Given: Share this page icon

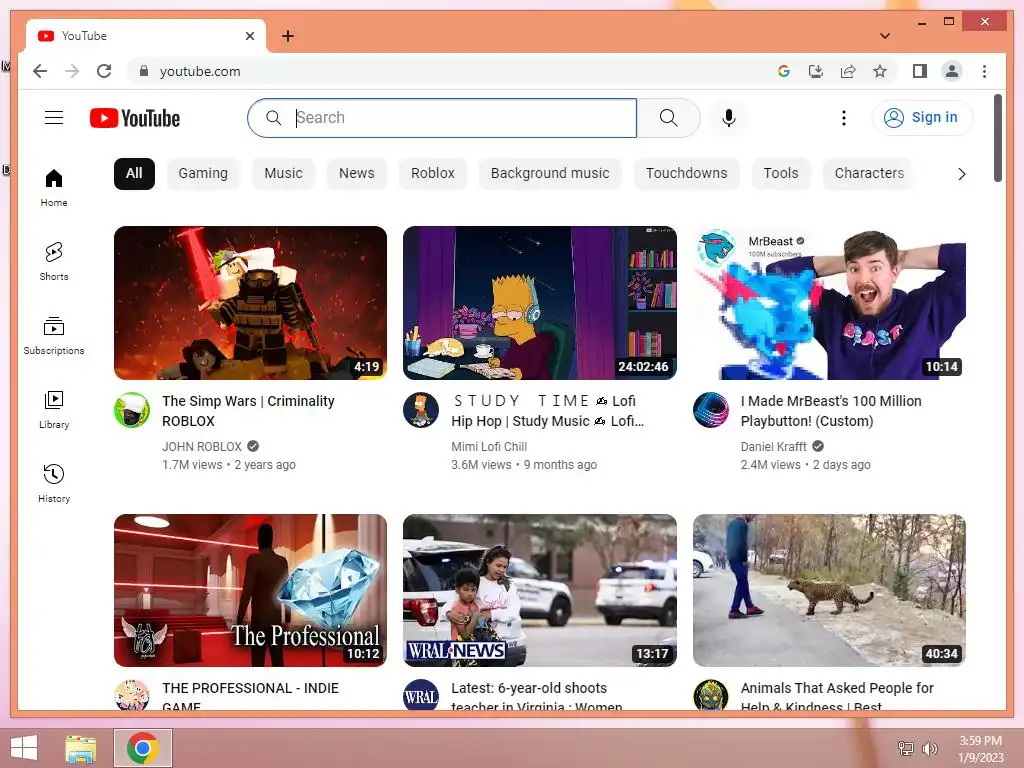Looking at the screenshot, I should 848,71.
